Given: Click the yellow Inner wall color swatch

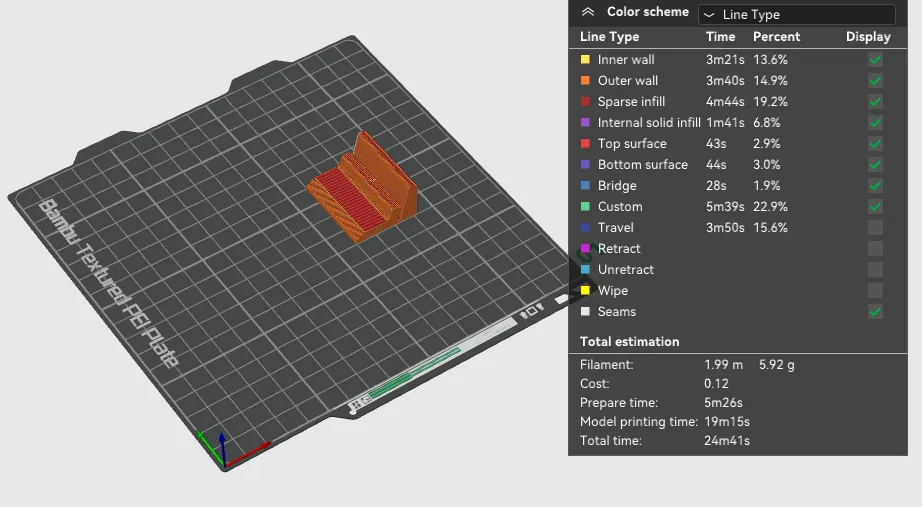Looking at the screenshot, I should click(585, 60).
